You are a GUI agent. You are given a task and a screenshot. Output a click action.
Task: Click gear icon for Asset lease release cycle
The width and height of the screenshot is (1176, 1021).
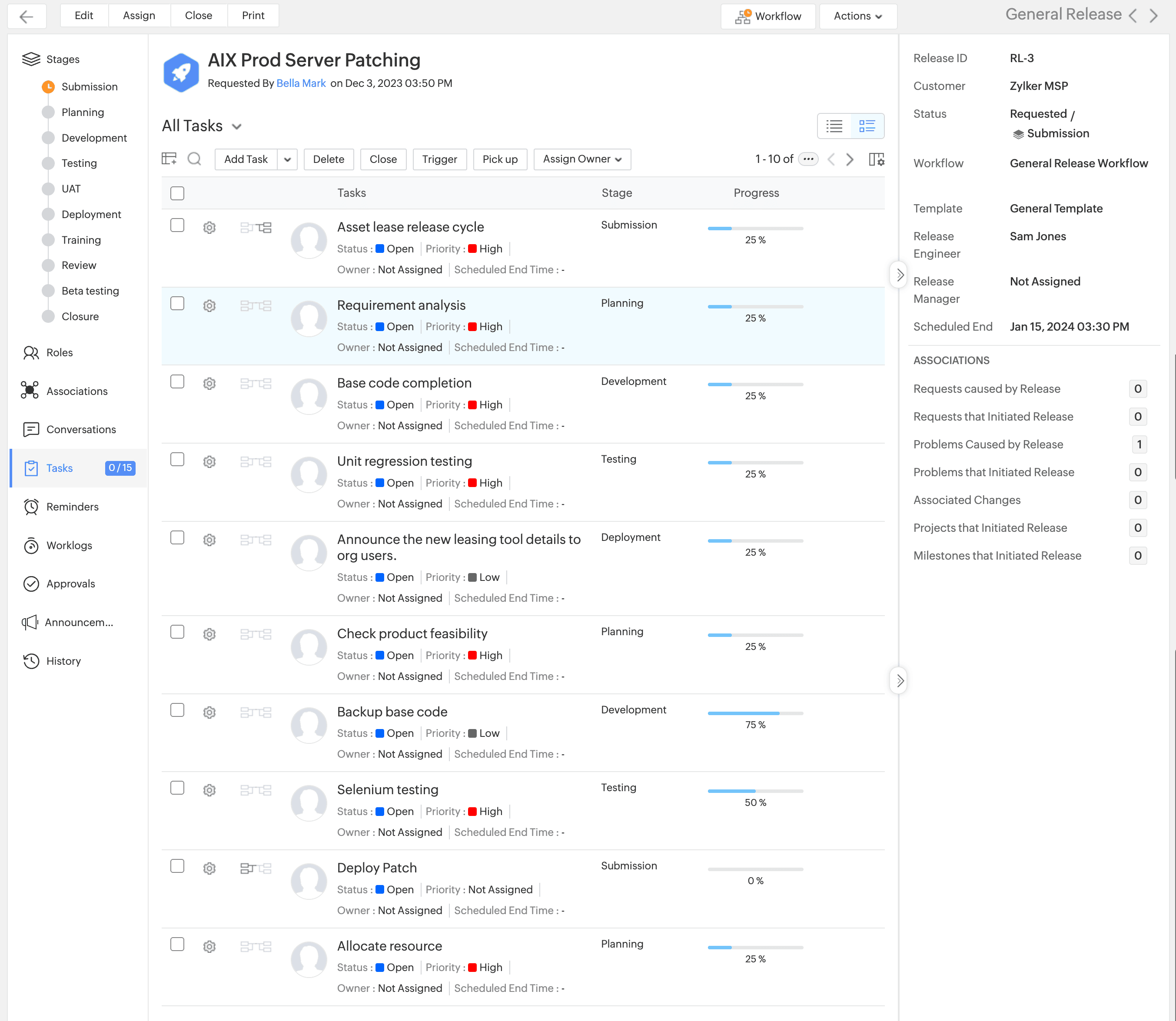(x=209, y=228)
